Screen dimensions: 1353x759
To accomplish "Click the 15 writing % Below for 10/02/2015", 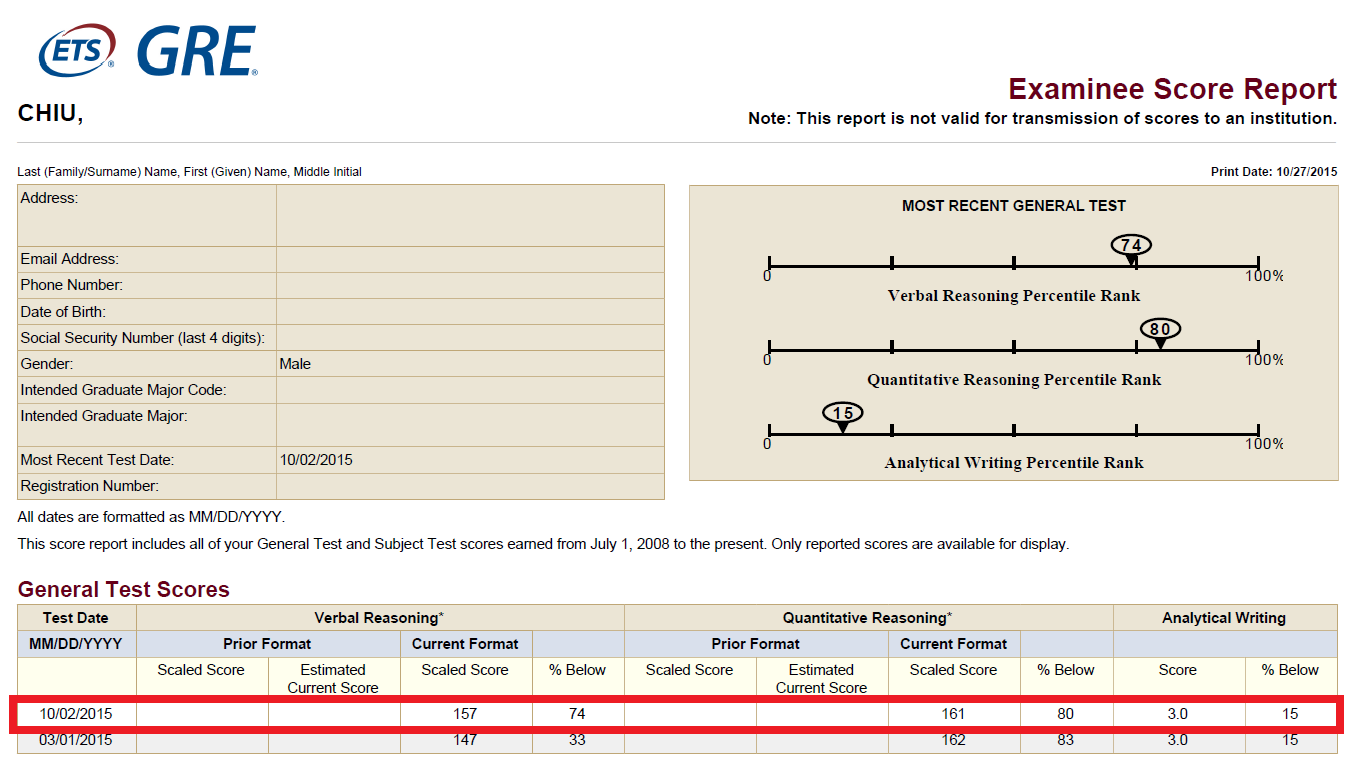I will 1290,714.
